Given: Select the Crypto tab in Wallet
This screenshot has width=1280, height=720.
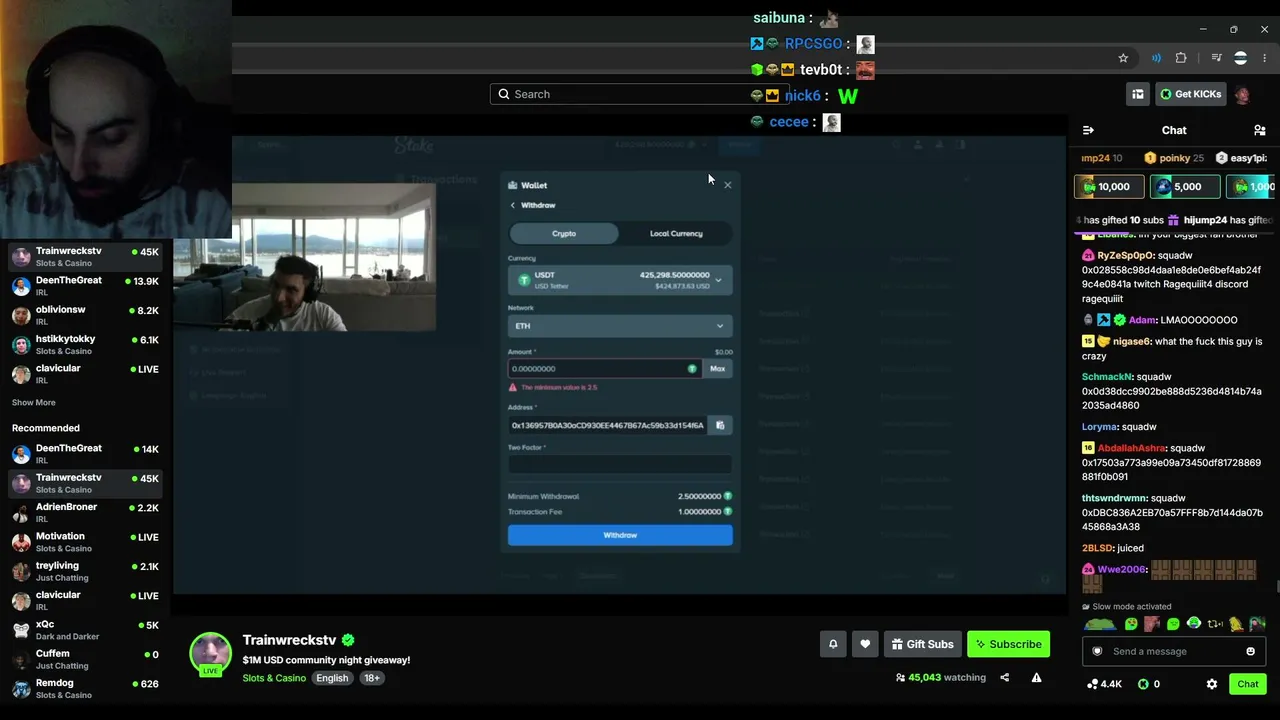Looking at the screenshot, I should [564, 233].
